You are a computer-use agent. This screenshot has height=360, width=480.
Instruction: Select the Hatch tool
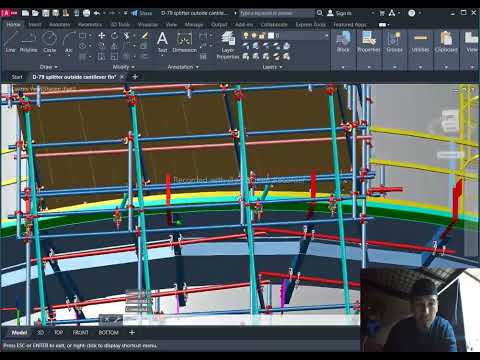pyautogui.click(x=83, y=57)
